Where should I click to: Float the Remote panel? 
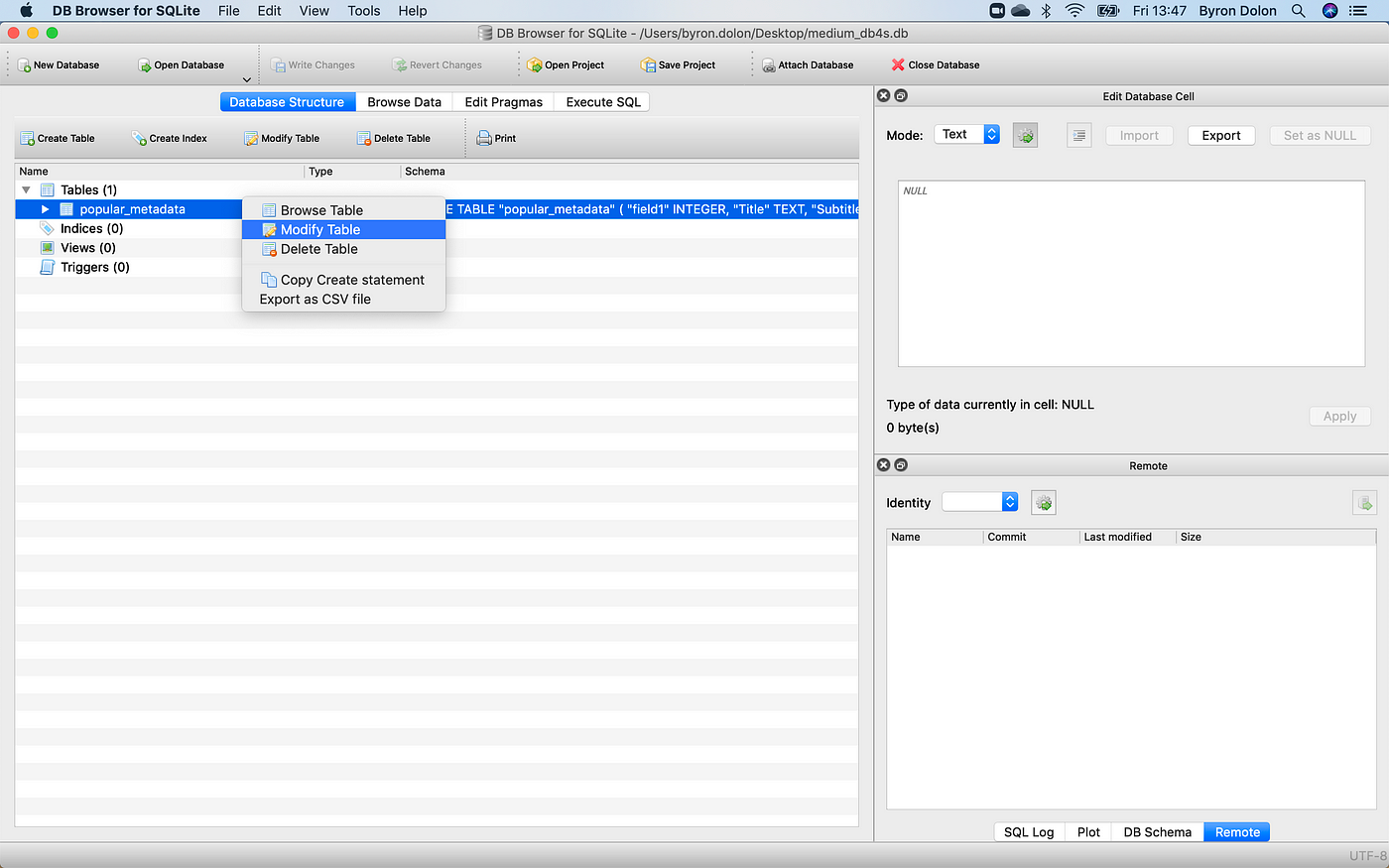click(x=901, y=465)
